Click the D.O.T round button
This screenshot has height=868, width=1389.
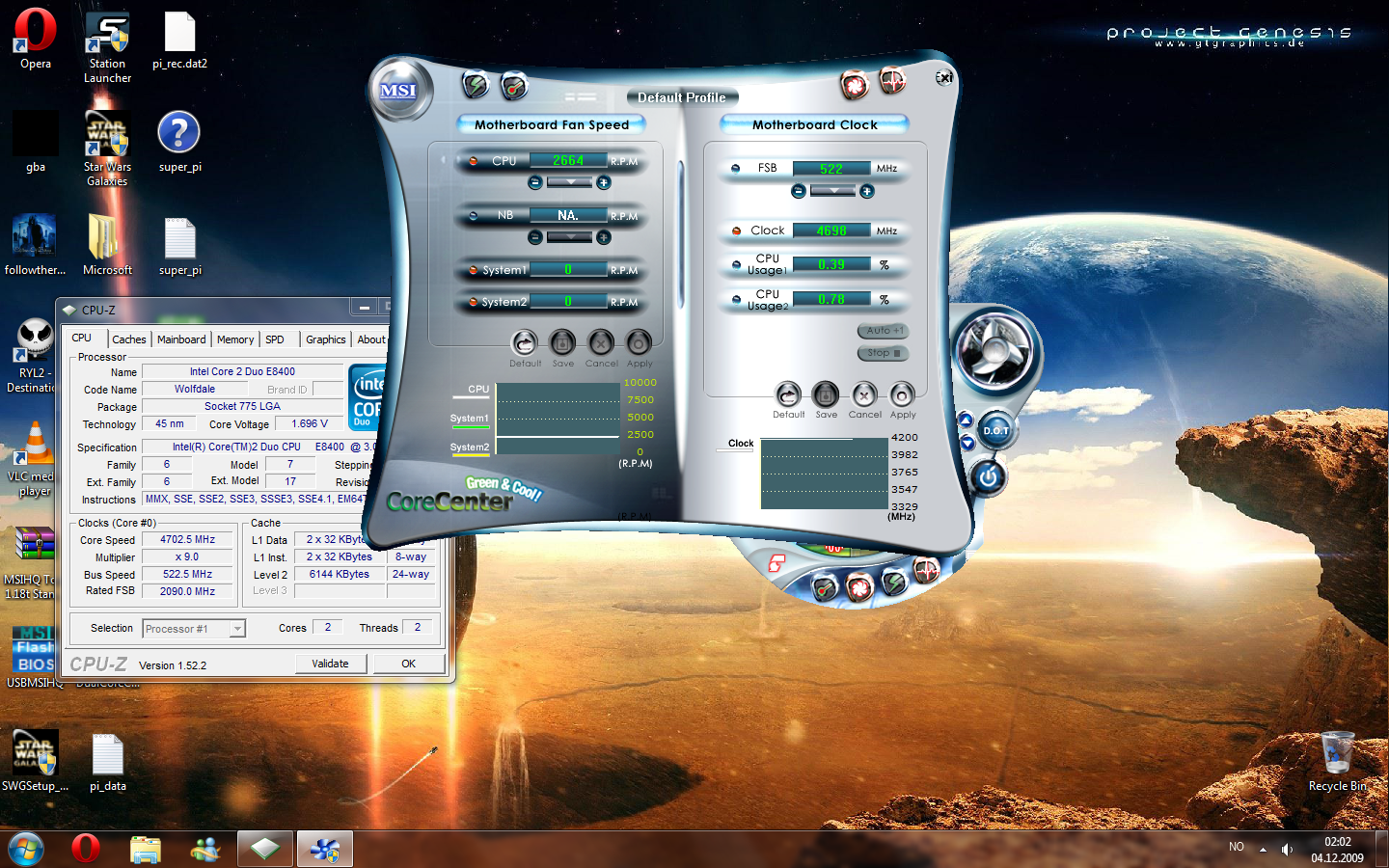996,431
